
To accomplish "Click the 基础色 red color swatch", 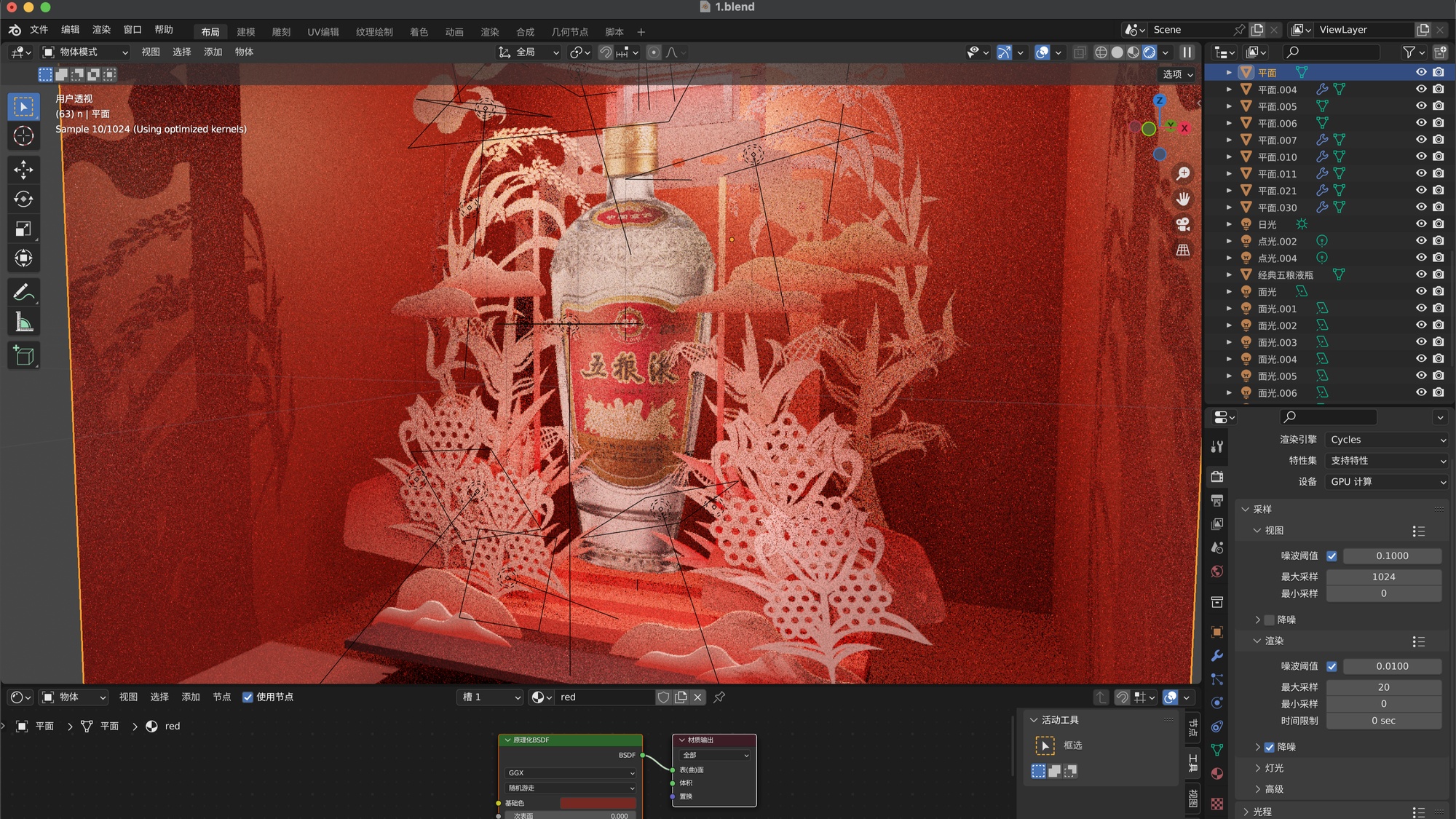I will click(x=598, y=803).
